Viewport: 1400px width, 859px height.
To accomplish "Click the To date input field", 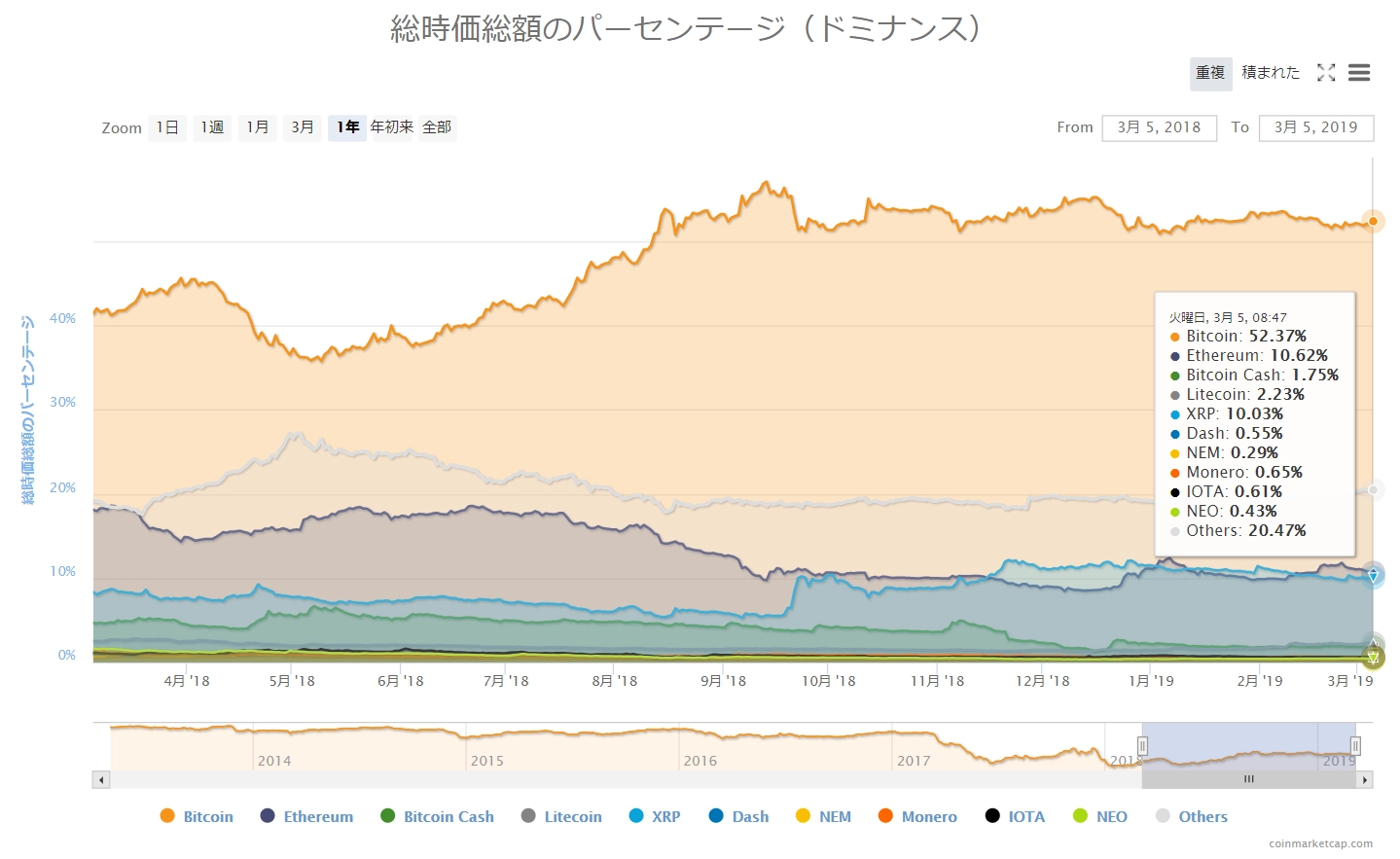I will [1315, 127].
